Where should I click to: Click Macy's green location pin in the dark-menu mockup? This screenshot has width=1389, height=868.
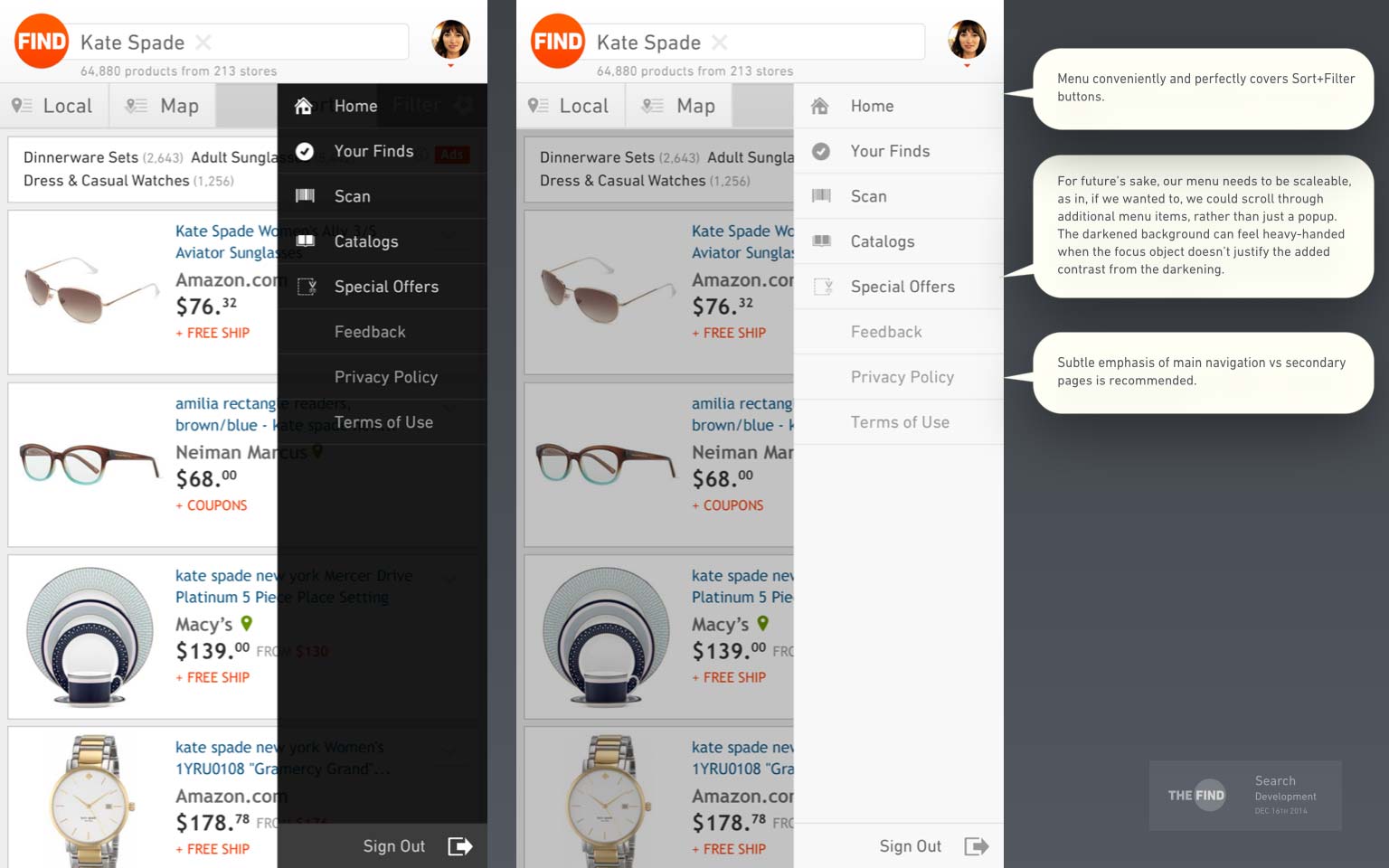coord(247,623)
